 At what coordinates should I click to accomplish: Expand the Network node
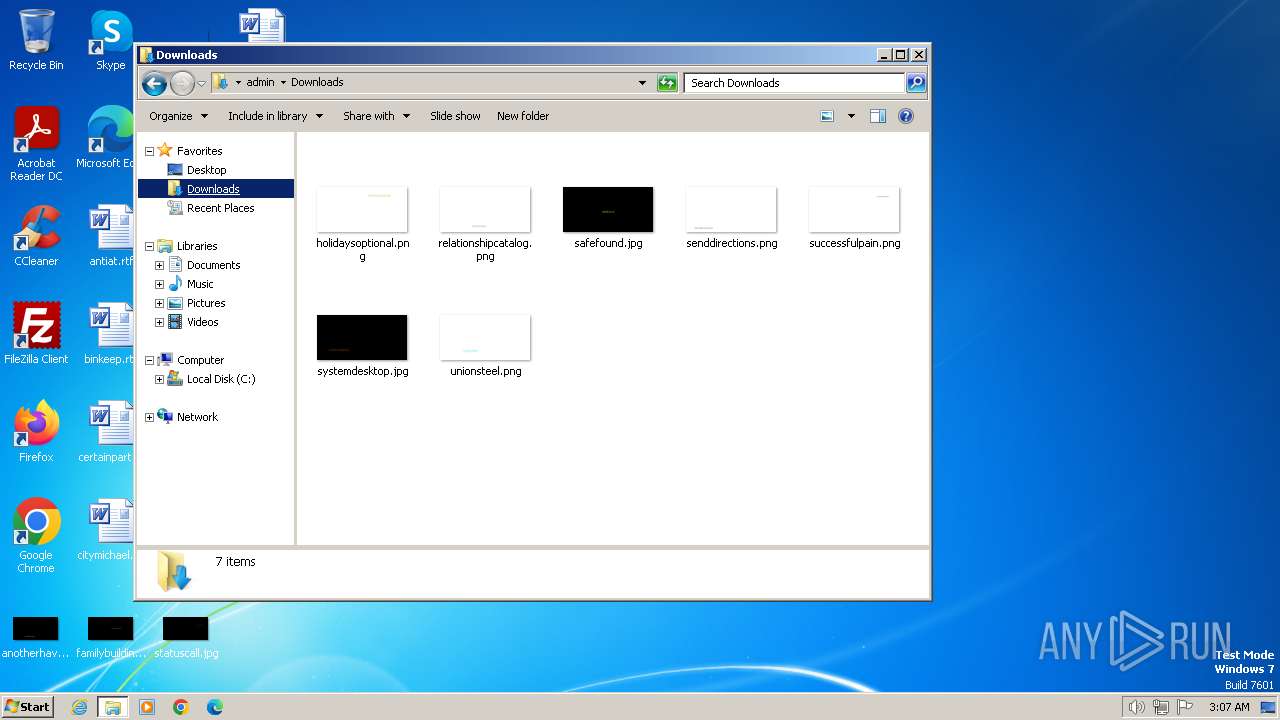[149, 417]
